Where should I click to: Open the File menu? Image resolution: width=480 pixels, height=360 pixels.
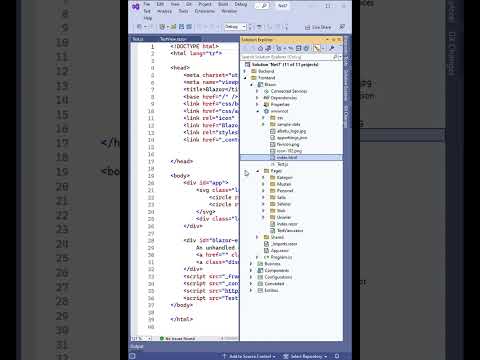click(x=147, y=4)
